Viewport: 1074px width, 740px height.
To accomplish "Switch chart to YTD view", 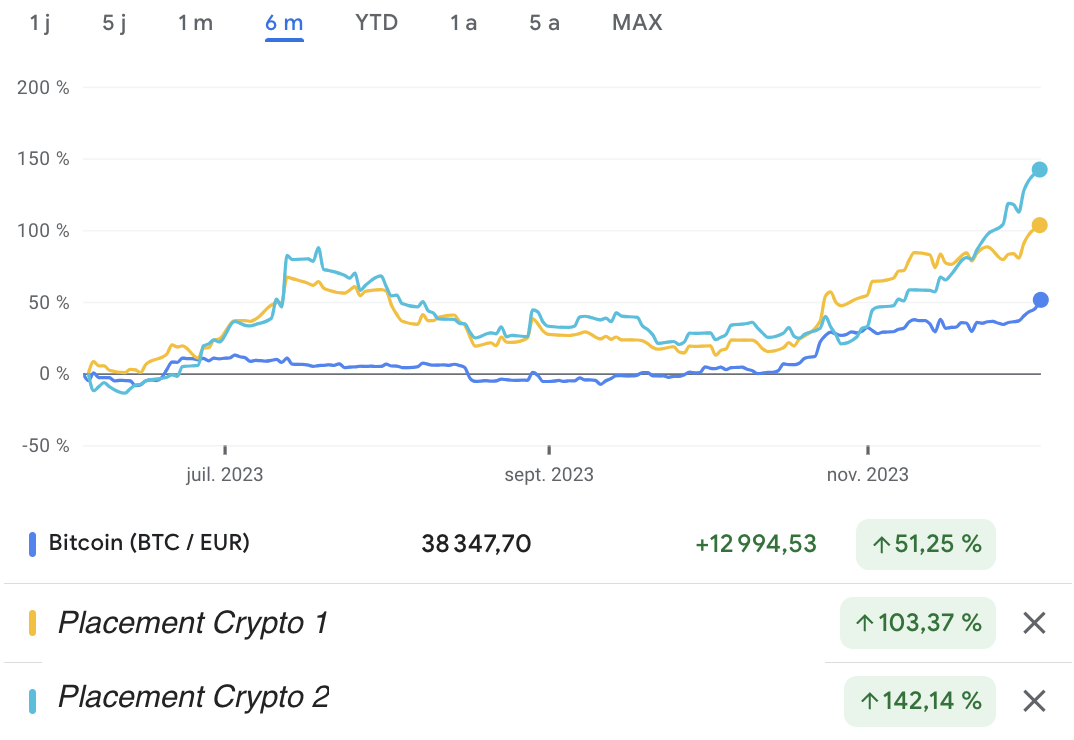I will pos(376,22).
